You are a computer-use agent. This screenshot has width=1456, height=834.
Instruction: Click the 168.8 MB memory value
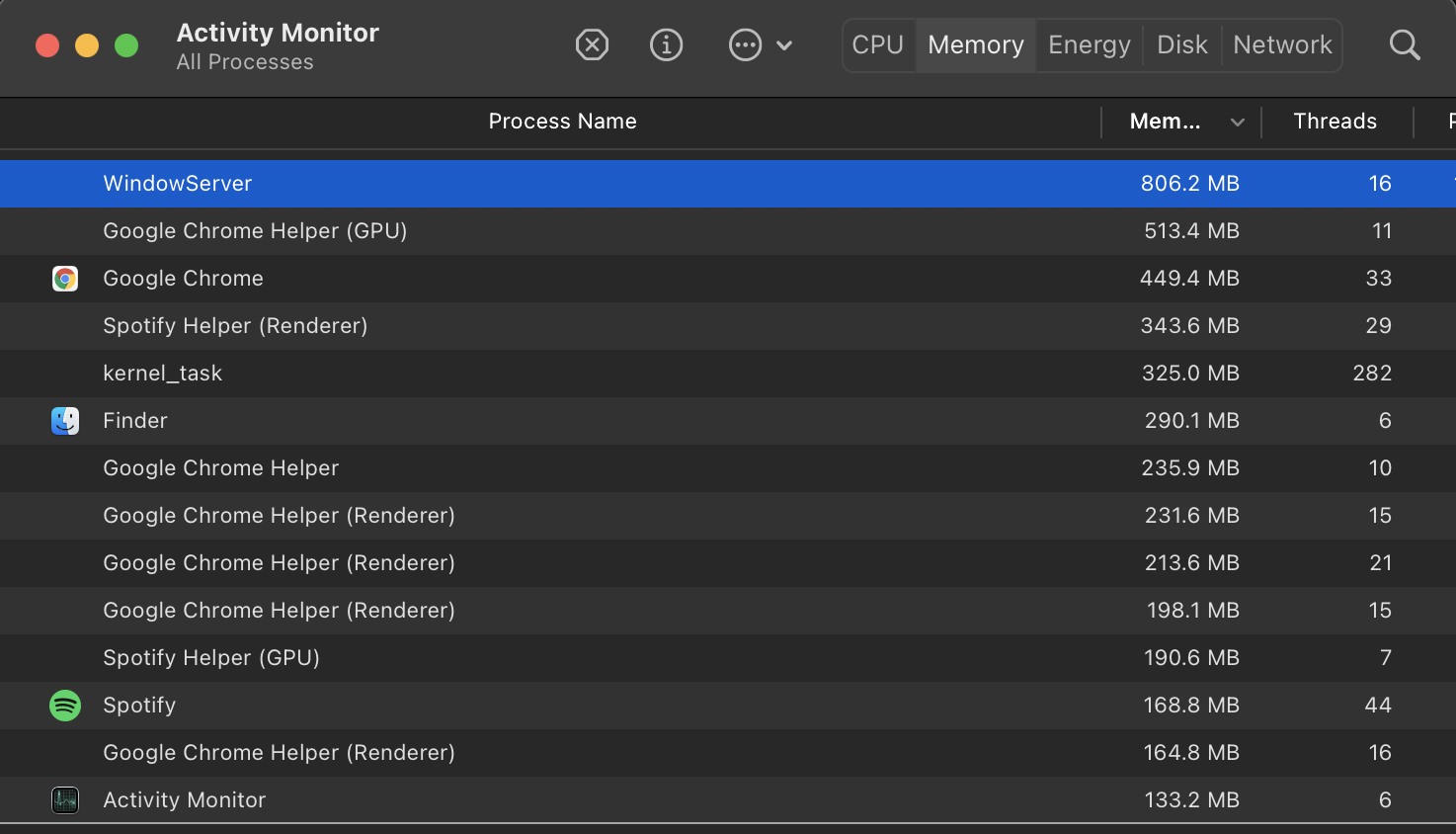pyautogui.click(x=1191, y=706)
